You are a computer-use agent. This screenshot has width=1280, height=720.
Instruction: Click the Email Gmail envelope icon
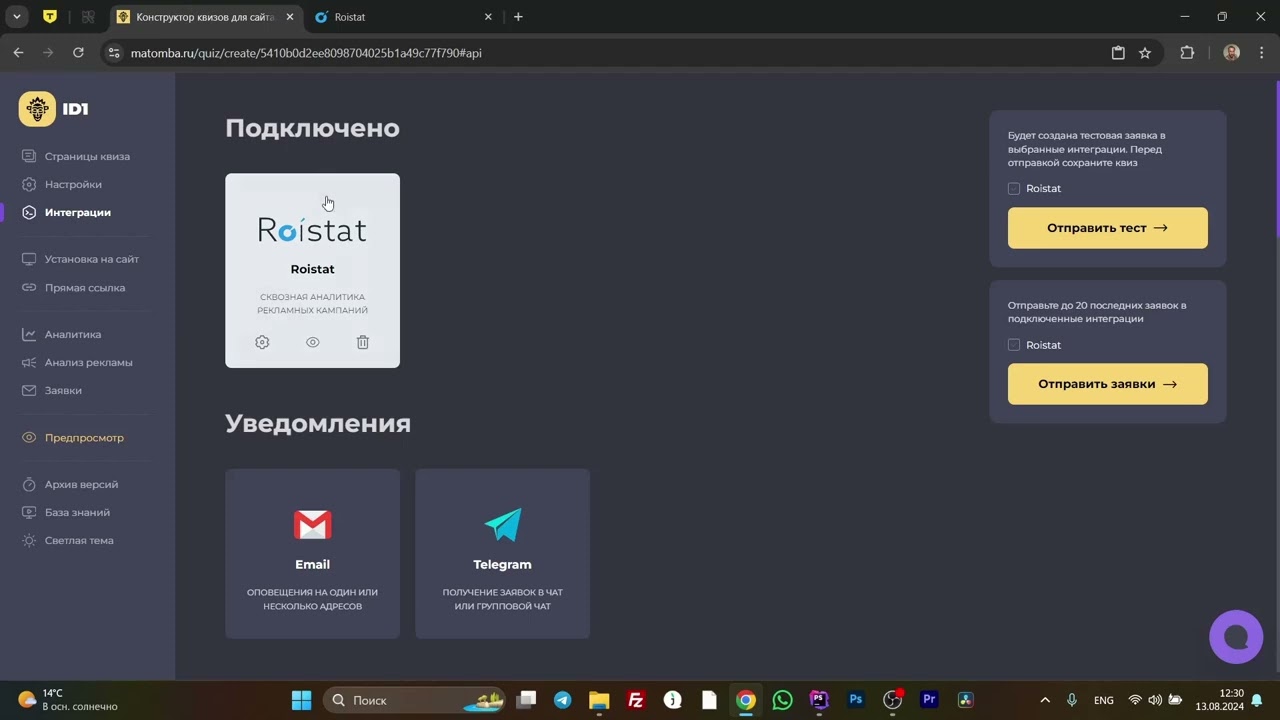coord(313,525)
